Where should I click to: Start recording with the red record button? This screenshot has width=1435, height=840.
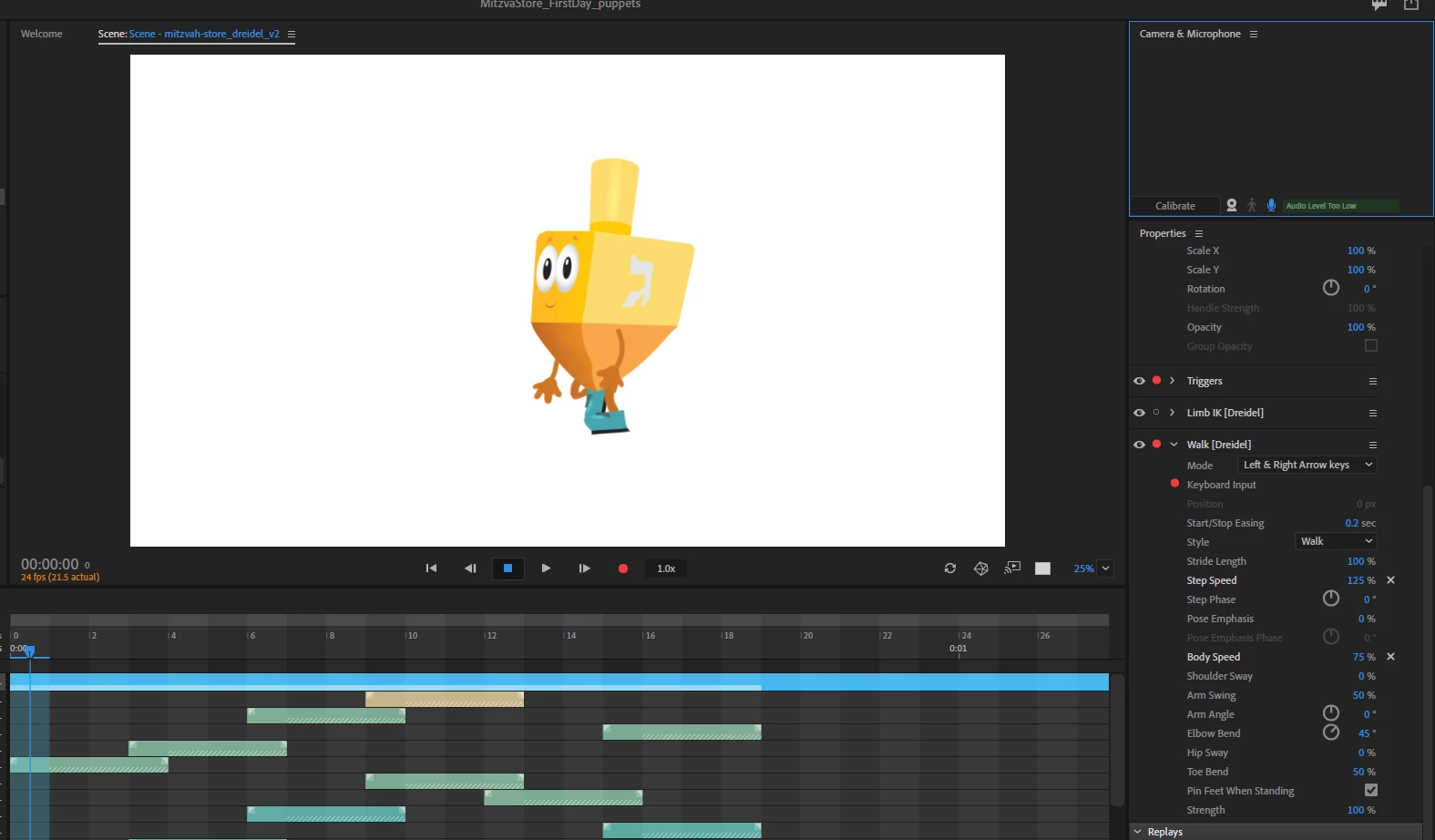623,569
